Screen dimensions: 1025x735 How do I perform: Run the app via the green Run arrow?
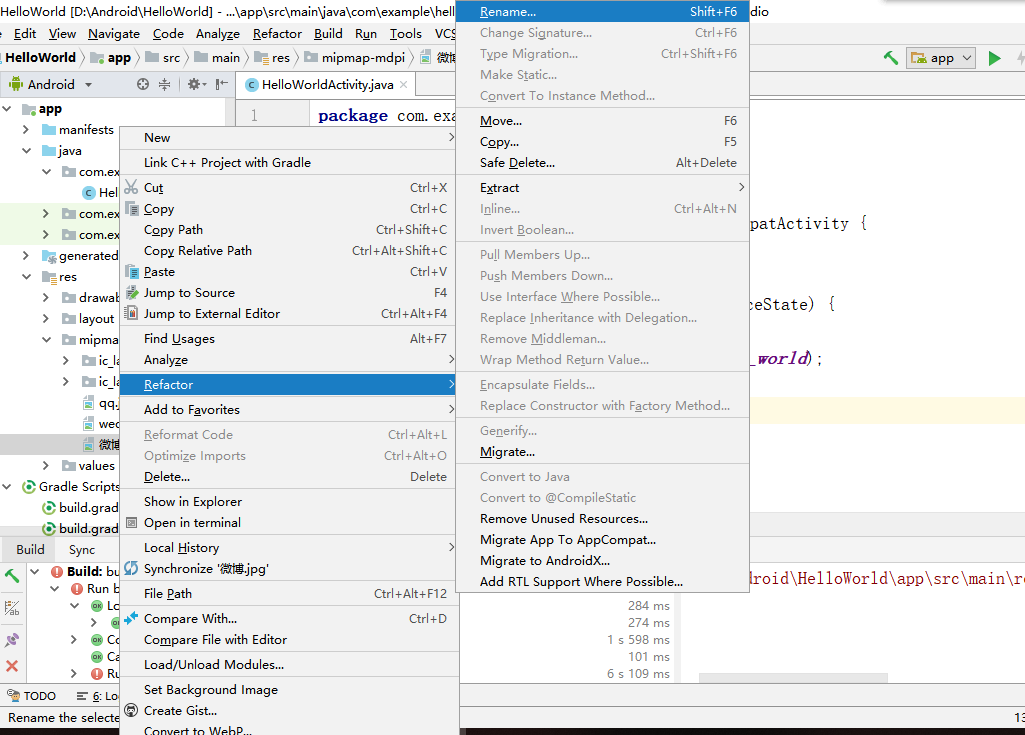pyautogui.click(x=995, y=59)
